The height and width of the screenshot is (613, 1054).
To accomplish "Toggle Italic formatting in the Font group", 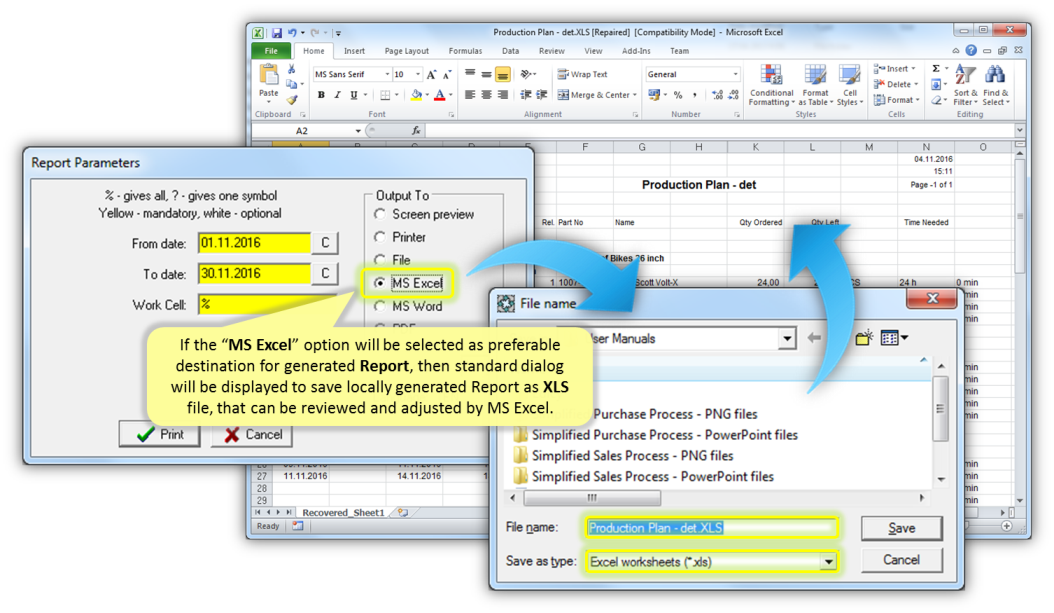I will (337, 95).
